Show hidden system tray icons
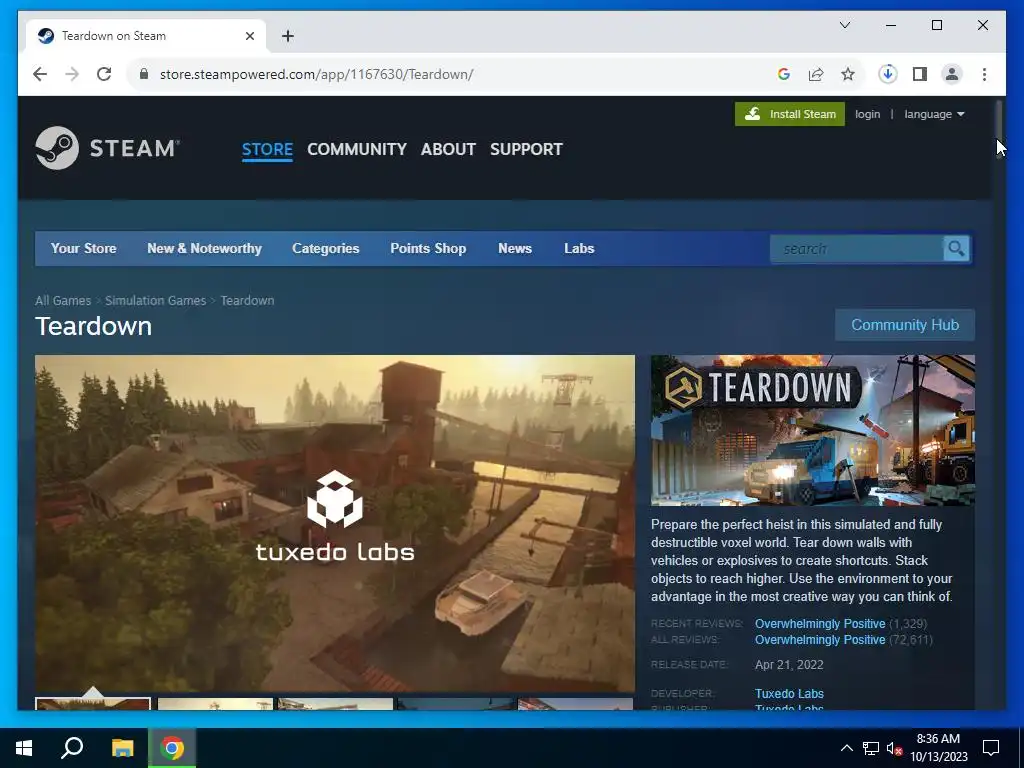1024x768 pixels. tap(846, 748)
